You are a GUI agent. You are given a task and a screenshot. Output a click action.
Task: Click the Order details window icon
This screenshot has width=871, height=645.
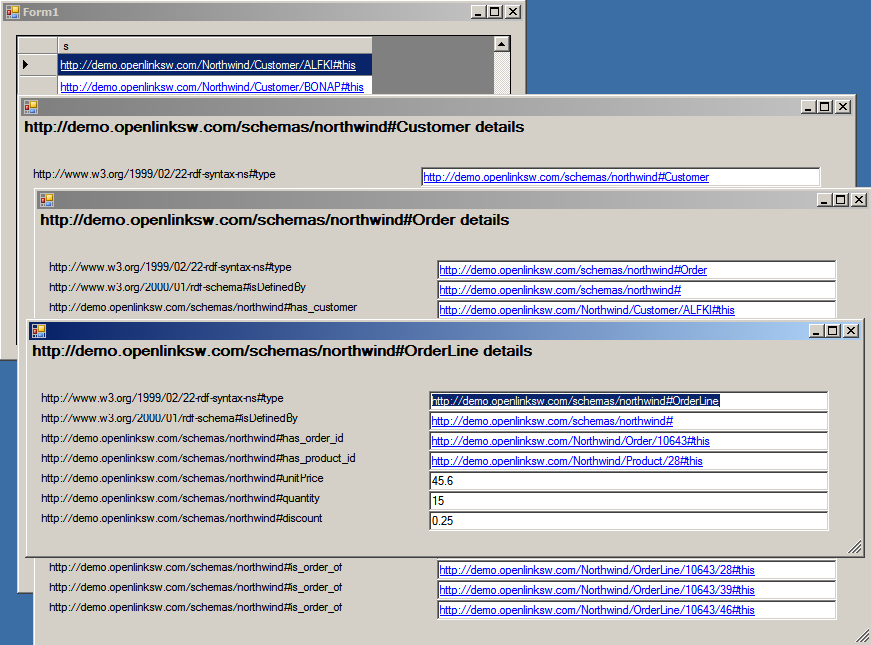pos(47,200)
